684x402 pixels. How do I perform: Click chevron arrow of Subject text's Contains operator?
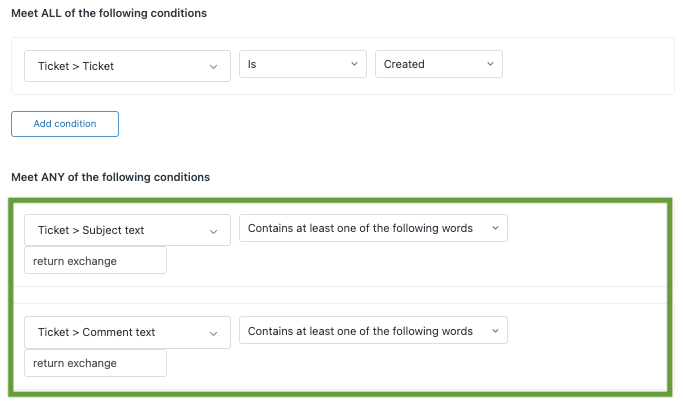click(x=495, y=228)
